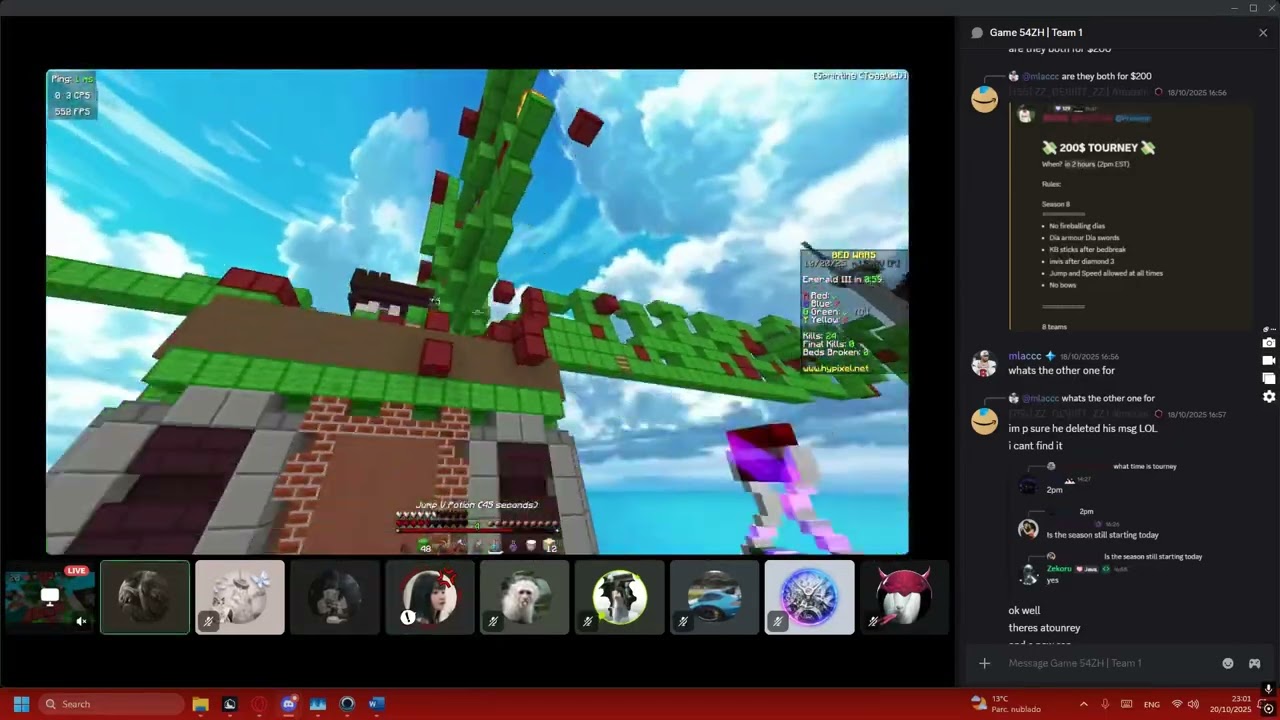Click the Zekoru username in embedded screenshot
This screenshot has height=720, width=1280.
(1059, 569)
